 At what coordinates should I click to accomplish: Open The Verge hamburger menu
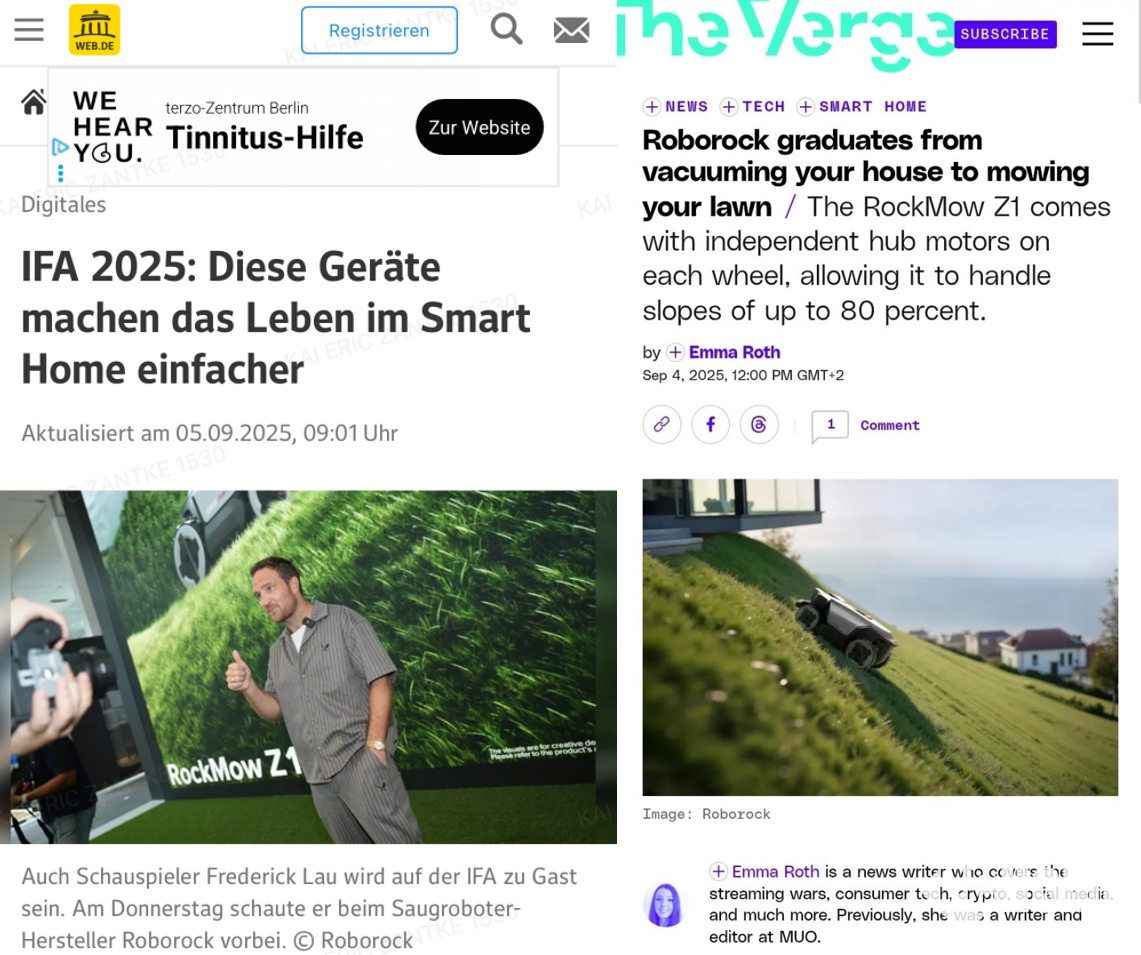(x=1097, y=33)
